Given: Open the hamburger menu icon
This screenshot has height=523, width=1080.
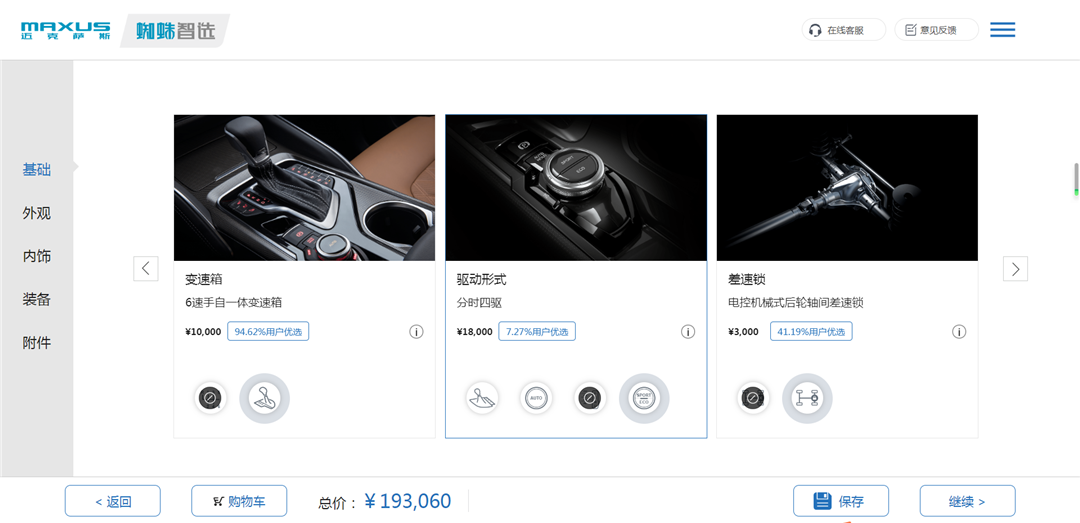Looking at the screenshot, I should click(1002, 30).
